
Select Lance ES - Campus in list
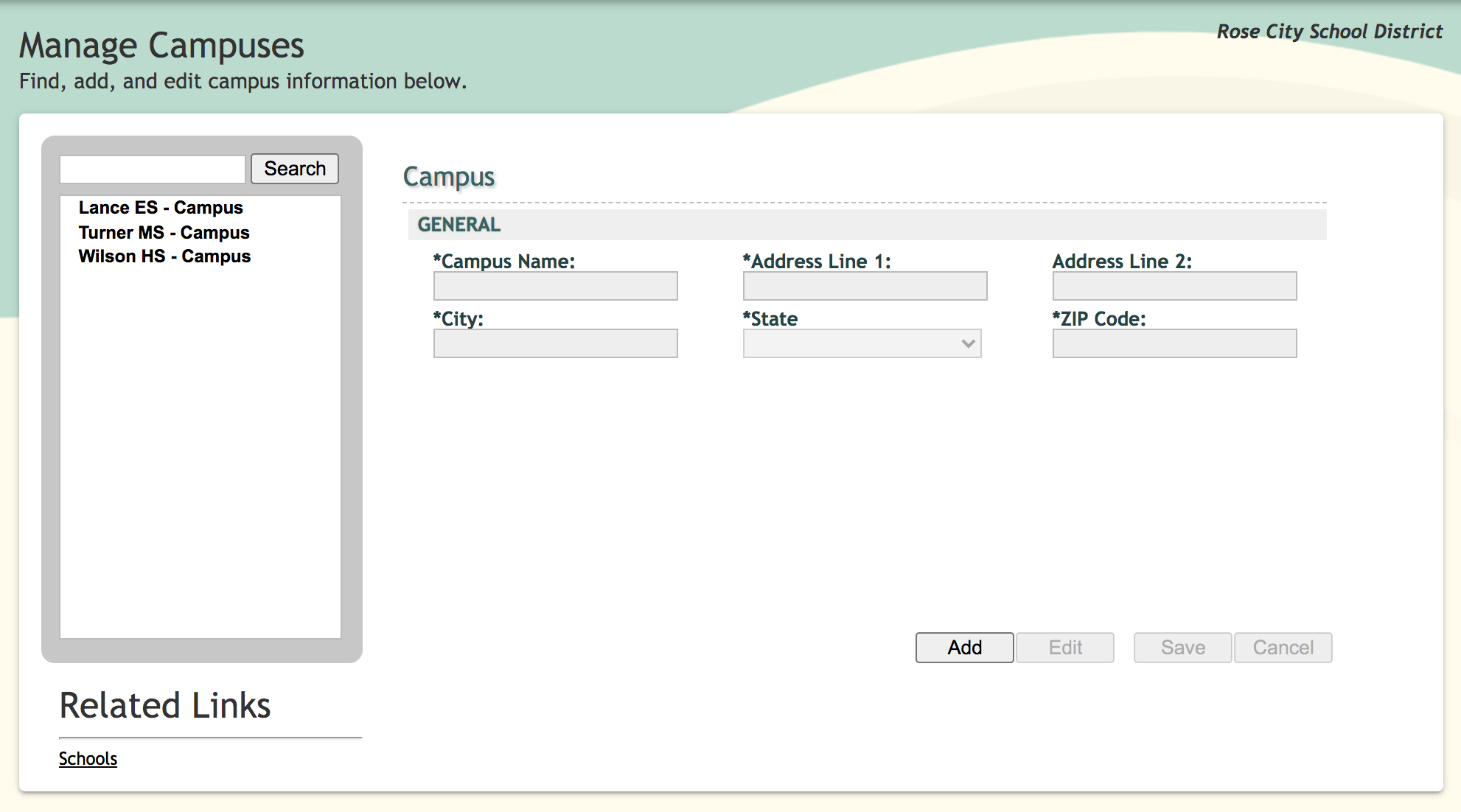click(161, 208)
